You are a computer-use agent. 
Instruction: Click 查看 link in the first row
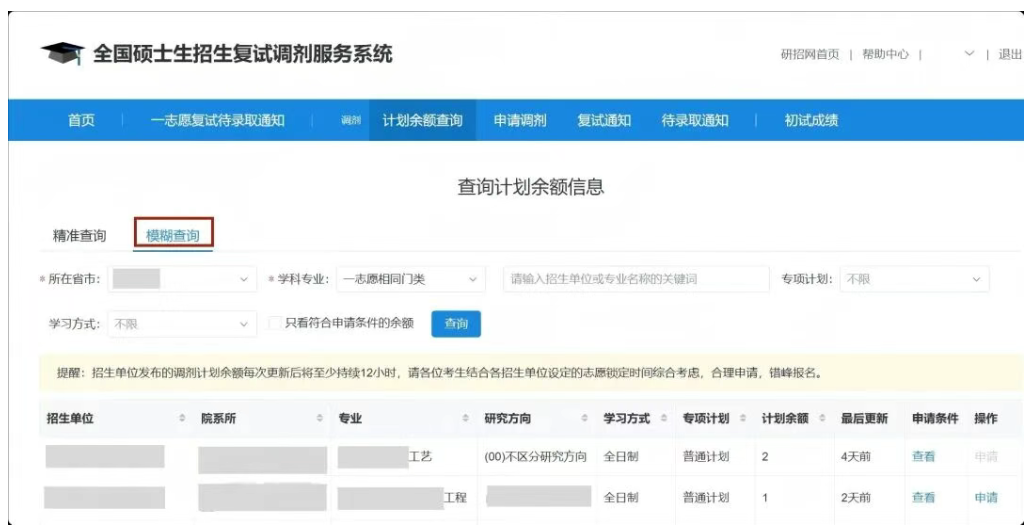click(x=923, y=456)
